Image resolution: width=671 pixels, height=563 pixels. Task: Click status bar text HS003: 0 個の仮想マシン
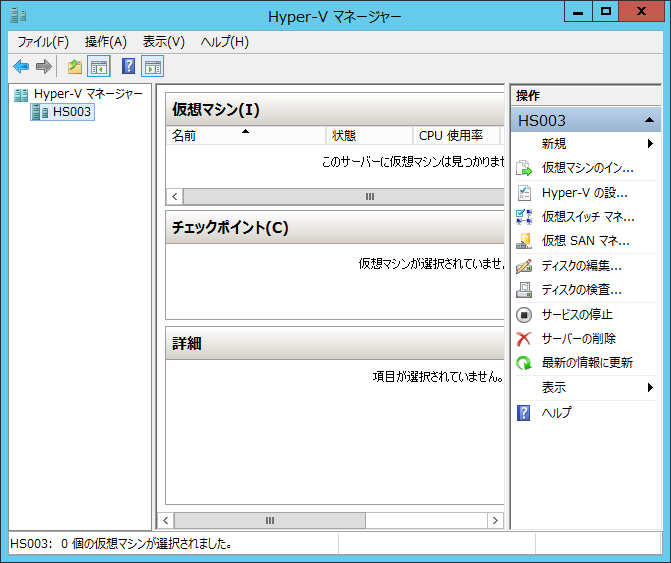pos(121,544)
